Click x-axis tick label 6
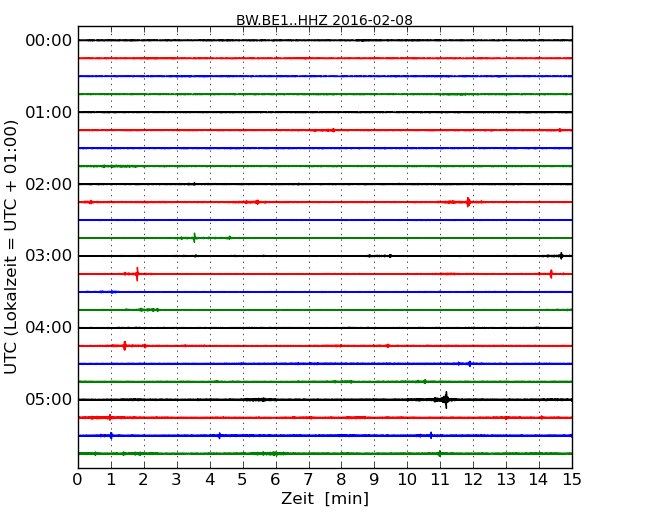This screenshot has width=650, height=520. pos(275,479)
